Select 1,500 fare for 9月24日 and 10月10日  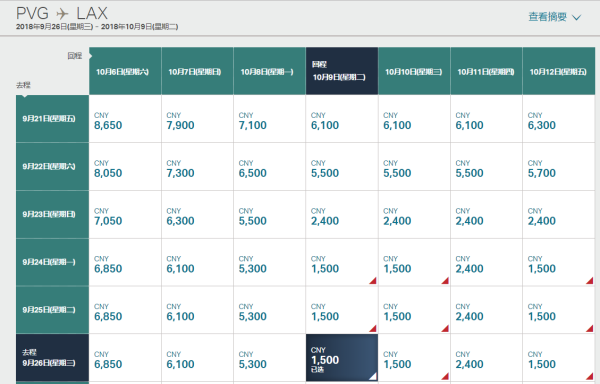[x=414, y=262]
